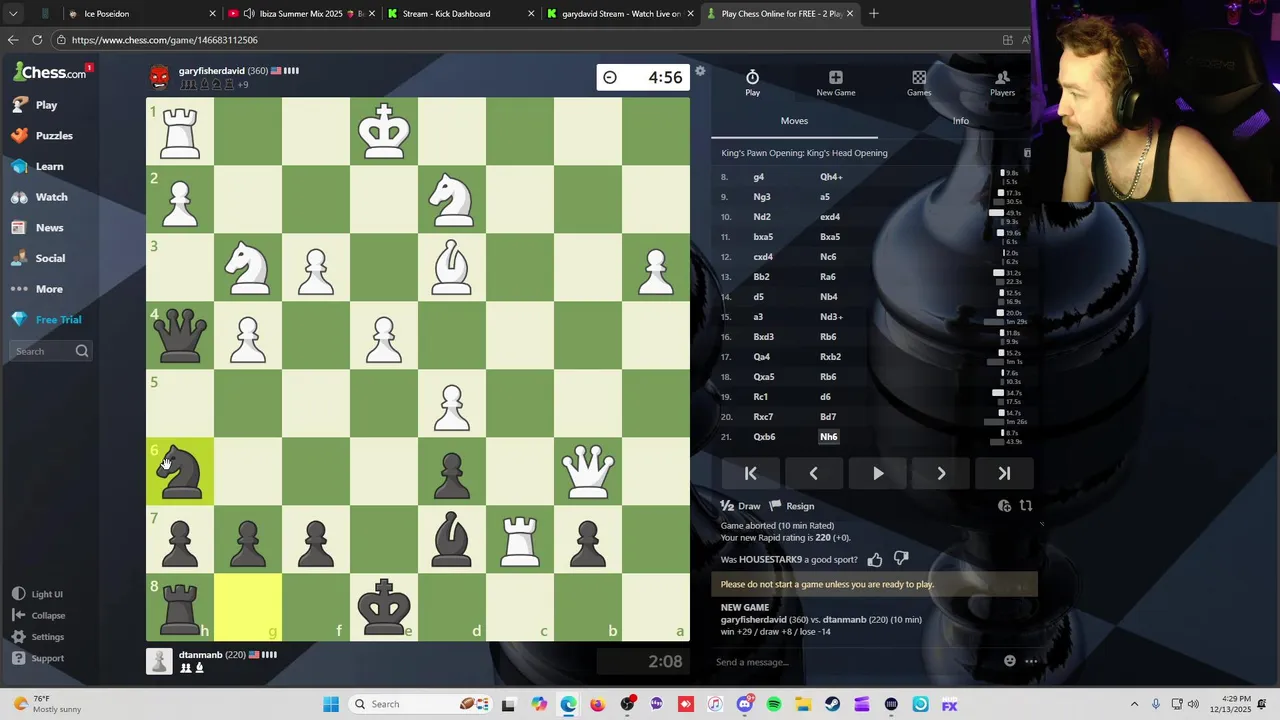Open News in the sidebar
1280x720 pixels.
tap(38, 228)
